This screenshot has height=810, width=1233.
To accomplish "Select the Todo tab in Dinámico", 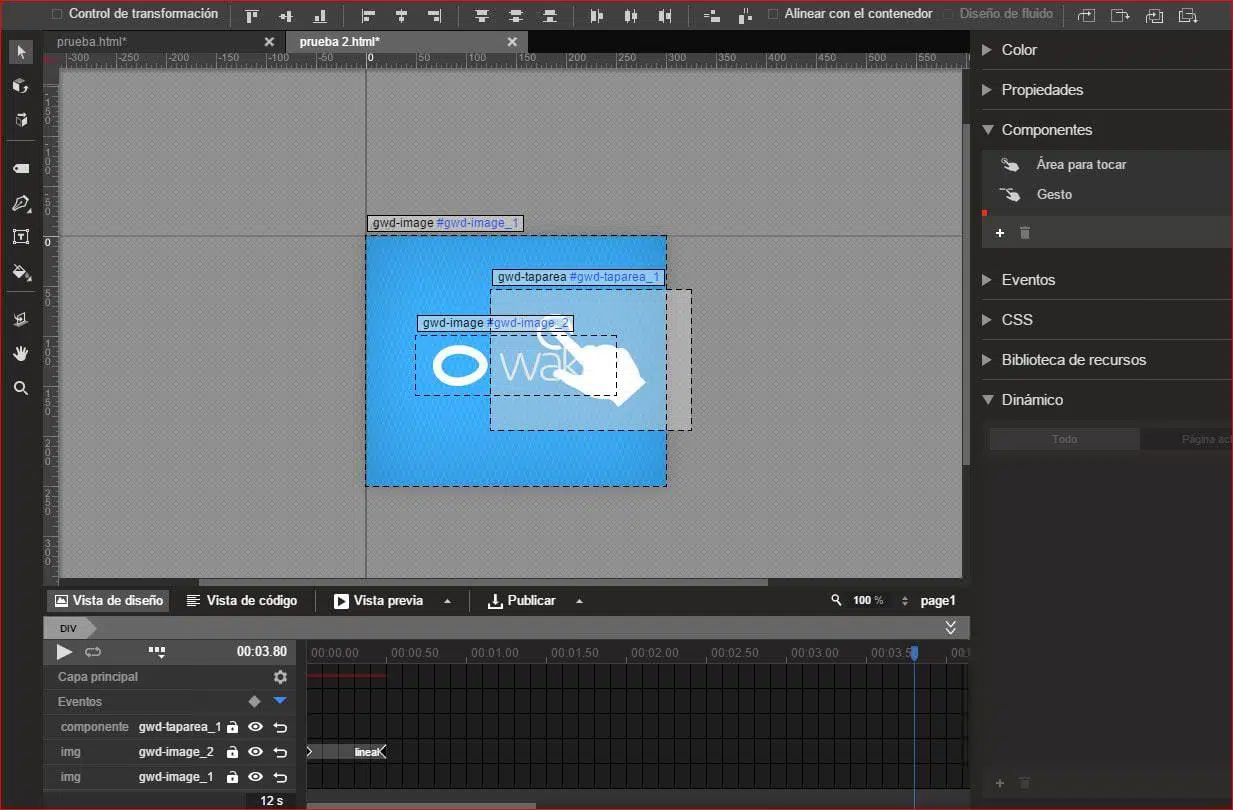I will pos(1064,439).
